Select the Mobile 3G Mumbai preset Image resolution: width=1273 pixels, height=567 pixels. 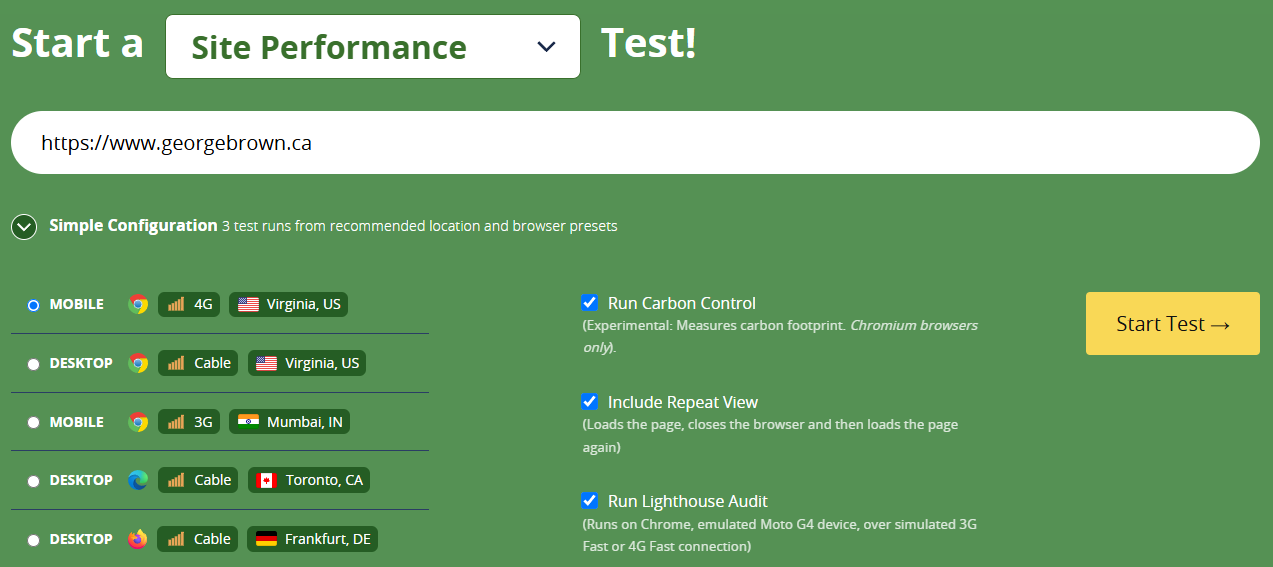[34, 423]
